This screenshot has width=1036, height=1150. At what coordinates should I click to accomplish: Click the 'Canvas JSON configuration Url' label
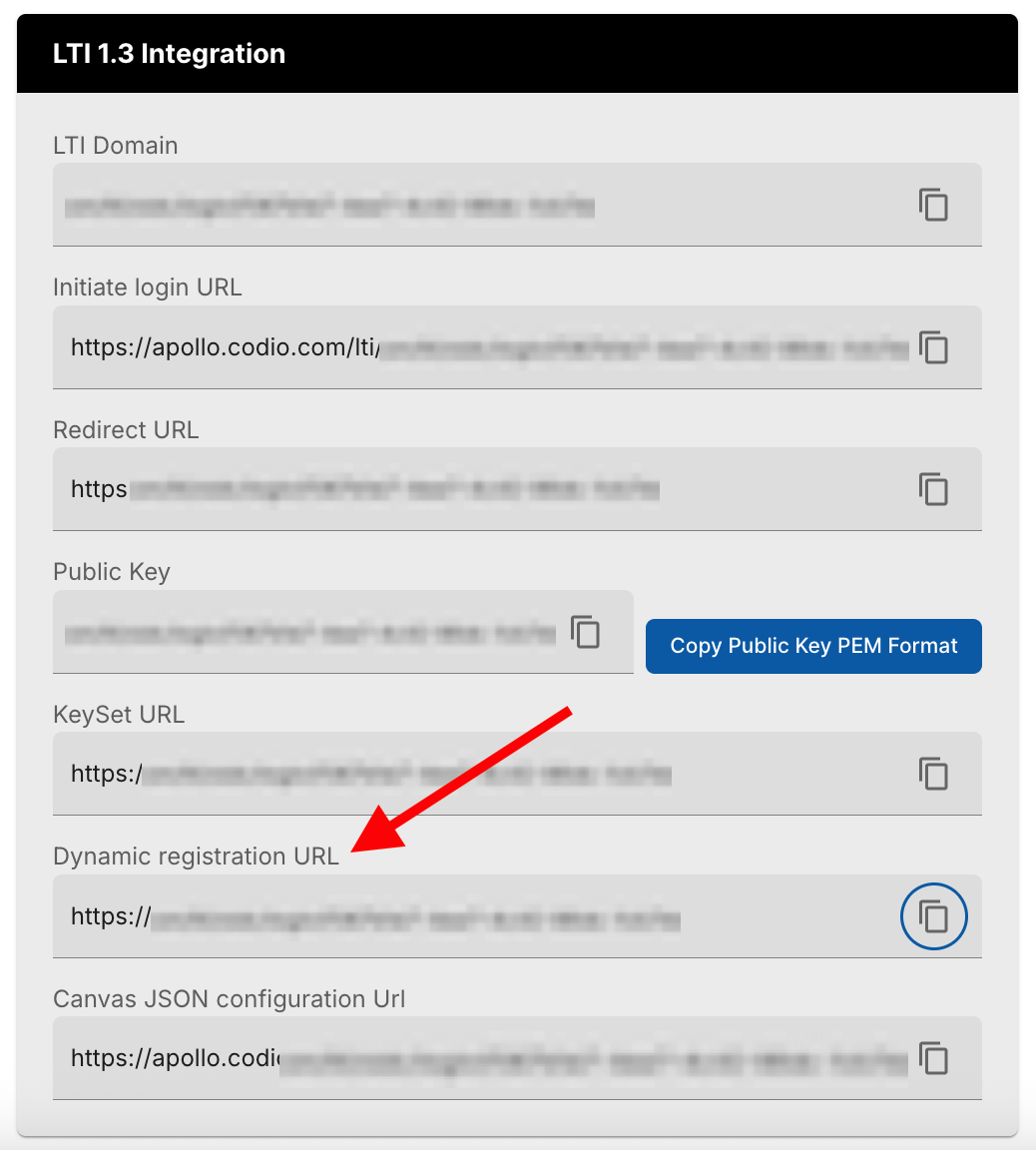pyautogui.click(x=229, y=999)
